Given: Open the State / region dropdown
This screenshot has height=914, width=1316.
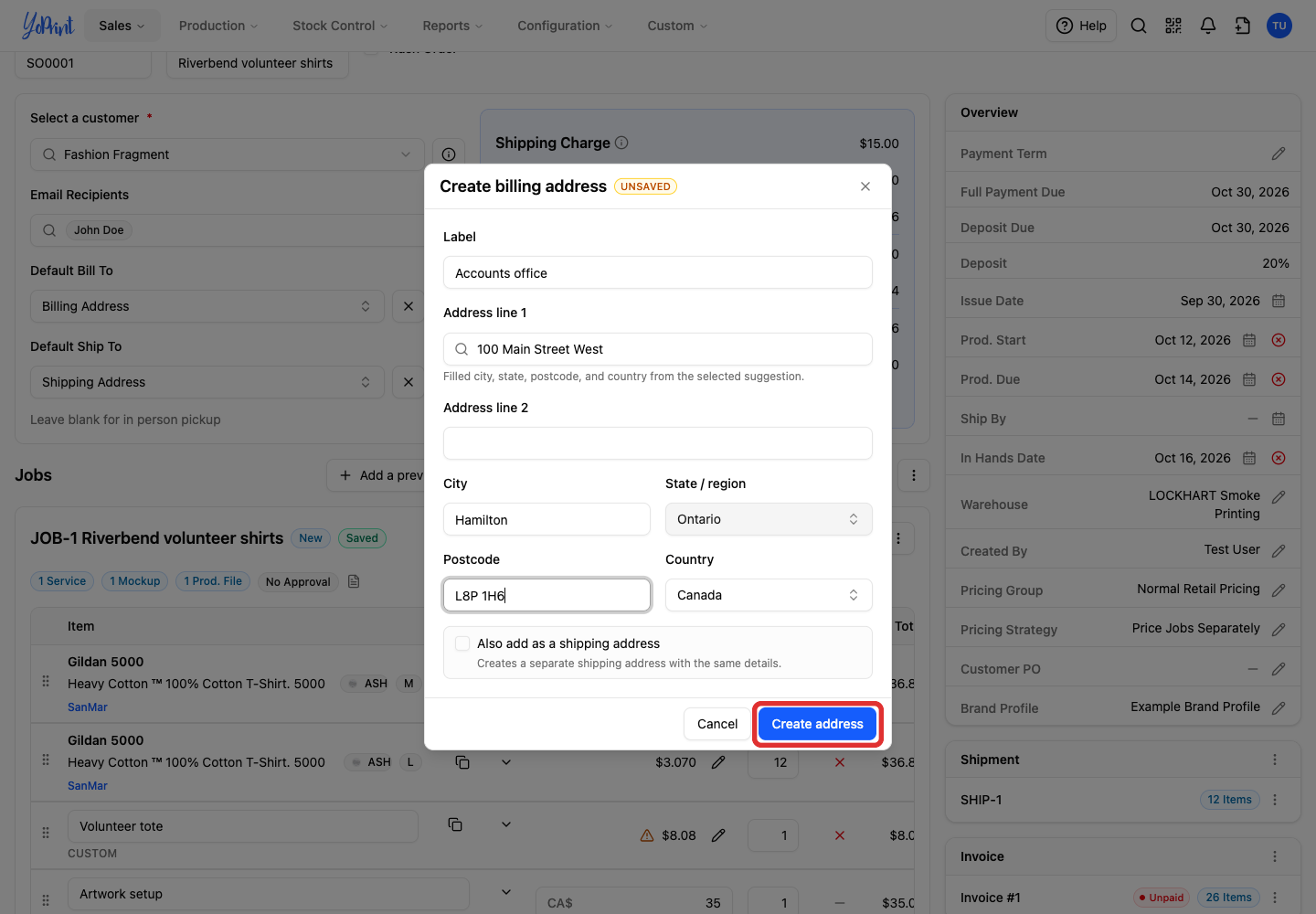Looking at the screenshot, I should pyautogui.click(x=769, y=519).
